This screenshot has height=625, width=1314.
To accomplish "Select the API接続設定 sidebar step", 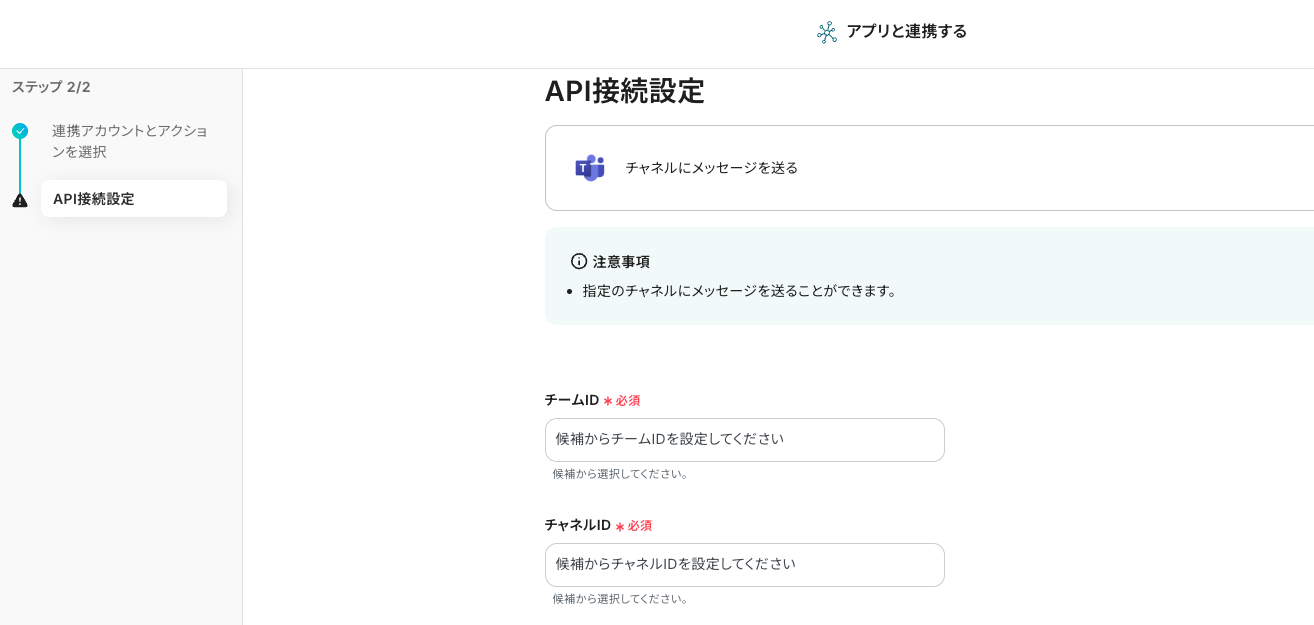I will tap(133, 199).
